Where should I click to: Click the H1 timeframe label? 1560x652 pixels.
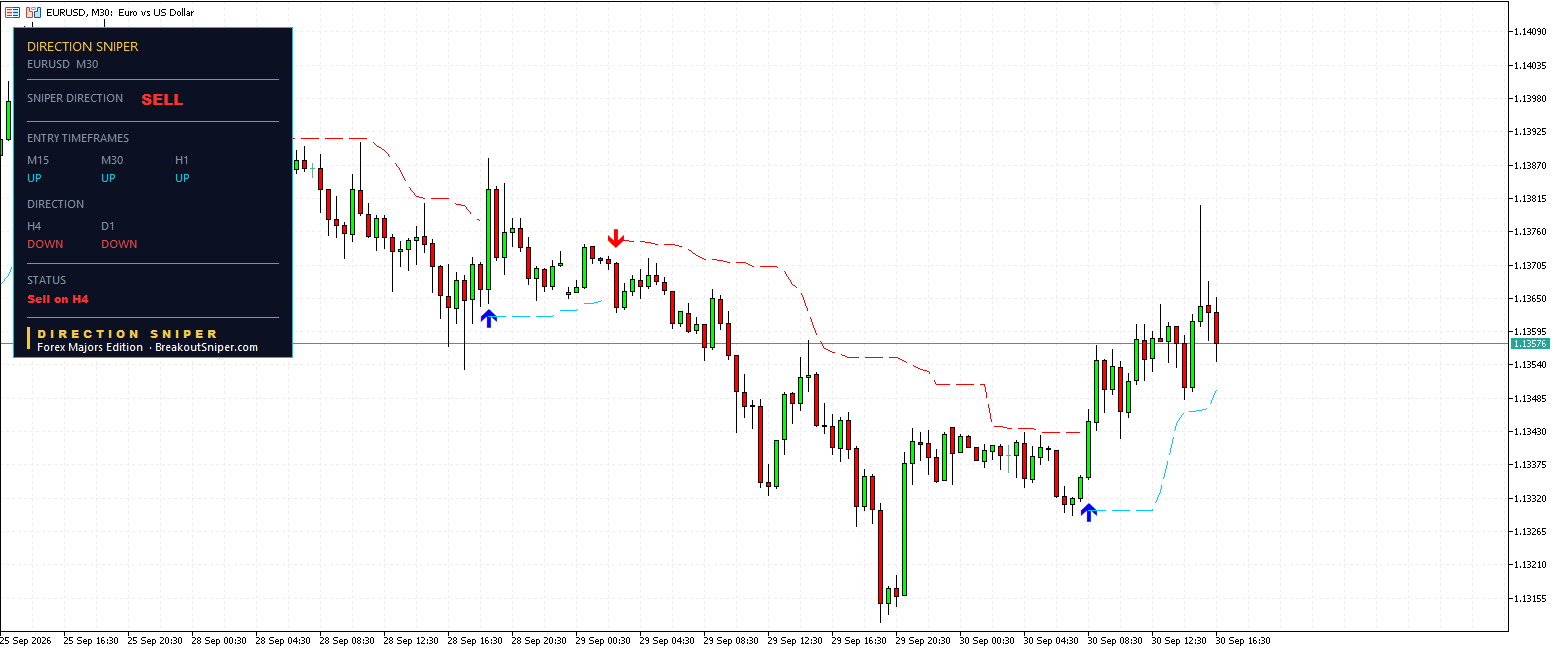[182, 160]
